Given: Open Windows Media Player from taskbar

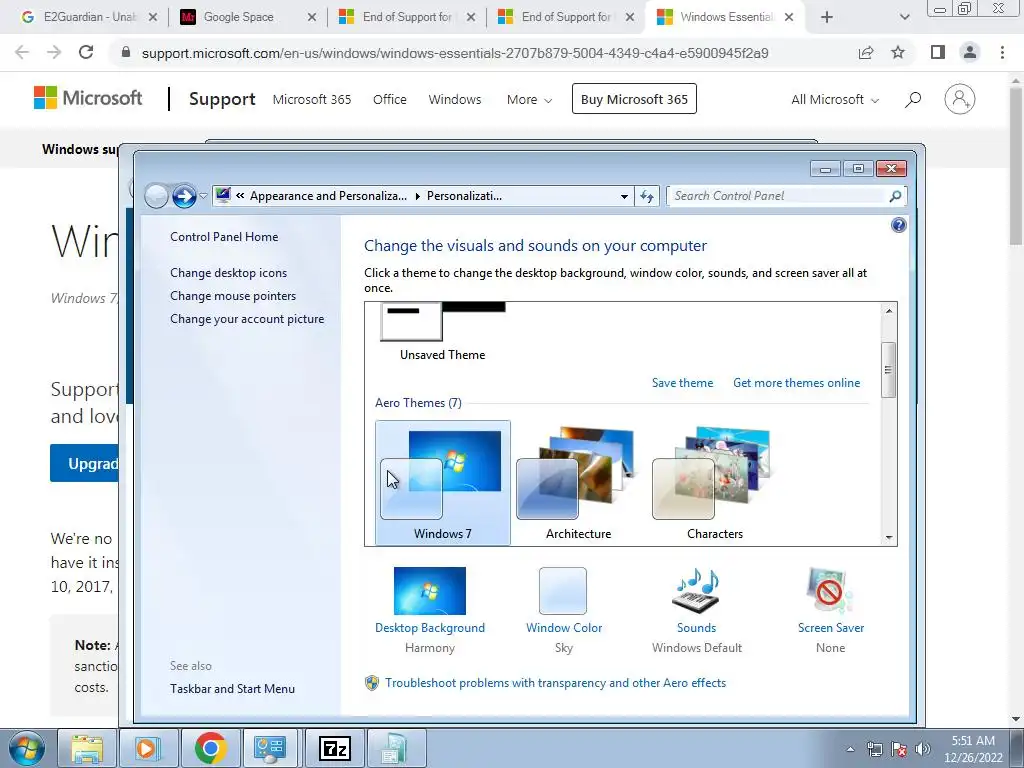Looking at the screenshot, I should tap(148, 748).
